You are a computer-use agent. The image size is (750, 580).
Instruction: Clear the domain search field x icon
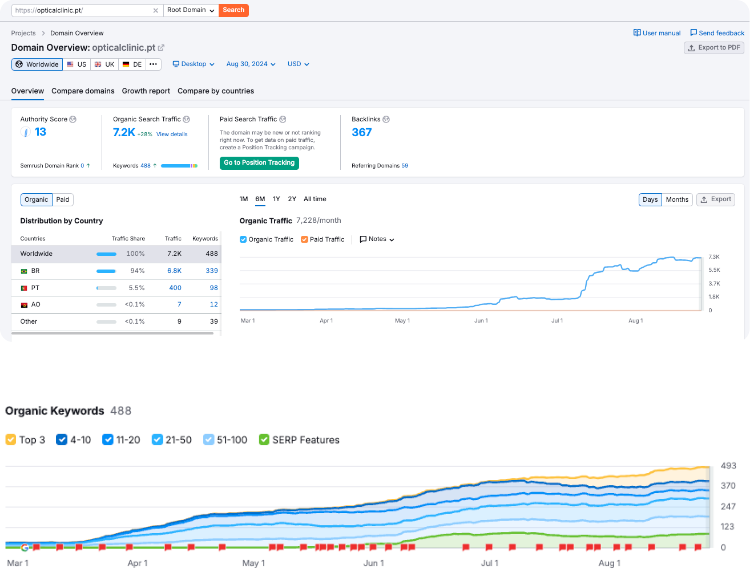coord(155,11)
